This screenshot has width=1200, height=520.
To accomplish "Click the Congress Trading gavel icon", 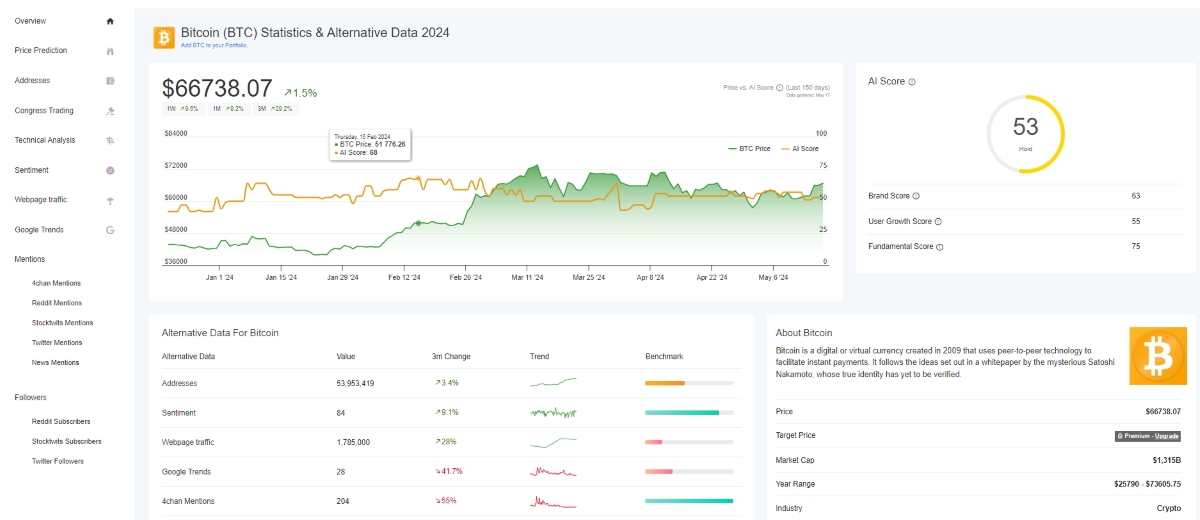I will tap(110, 111).
